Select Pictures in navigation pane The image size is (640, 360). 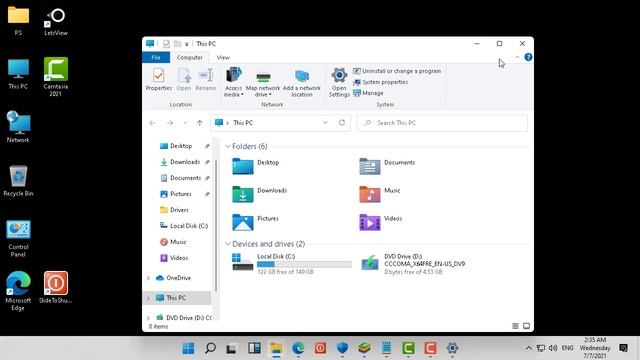pos(180,194)
